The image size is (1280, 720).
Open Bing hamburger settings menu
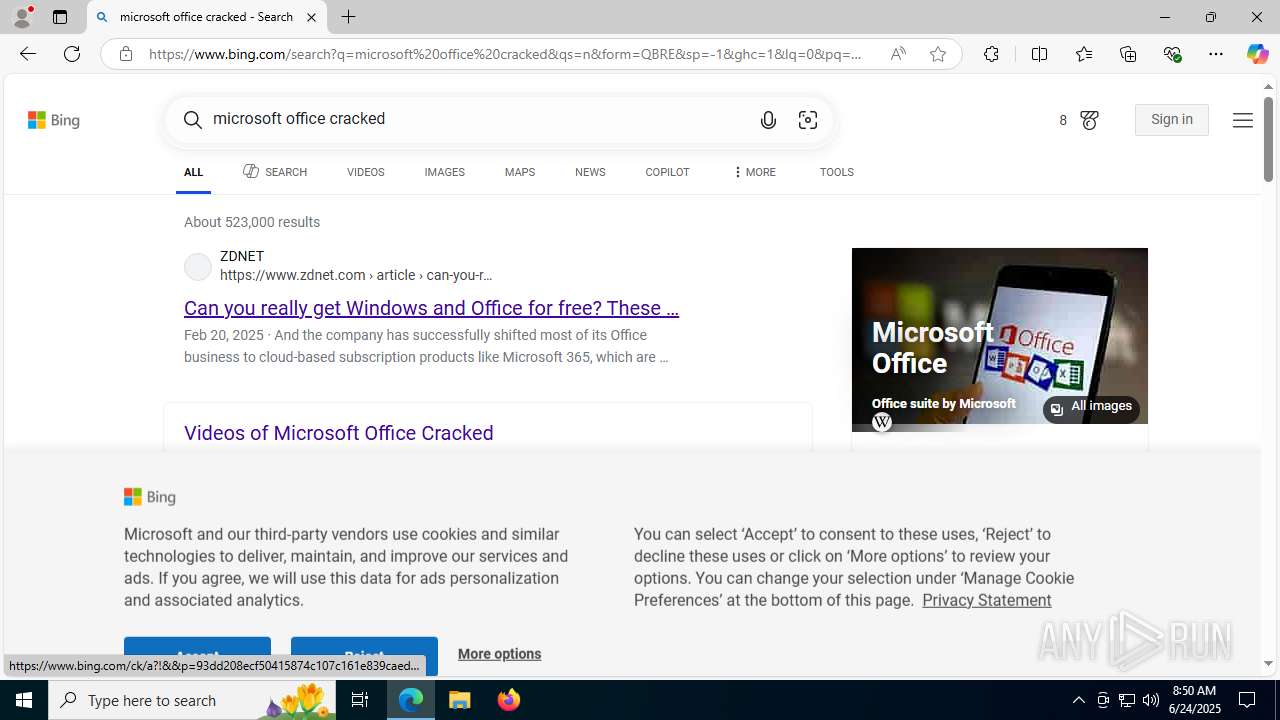[x=1242, y=120]
